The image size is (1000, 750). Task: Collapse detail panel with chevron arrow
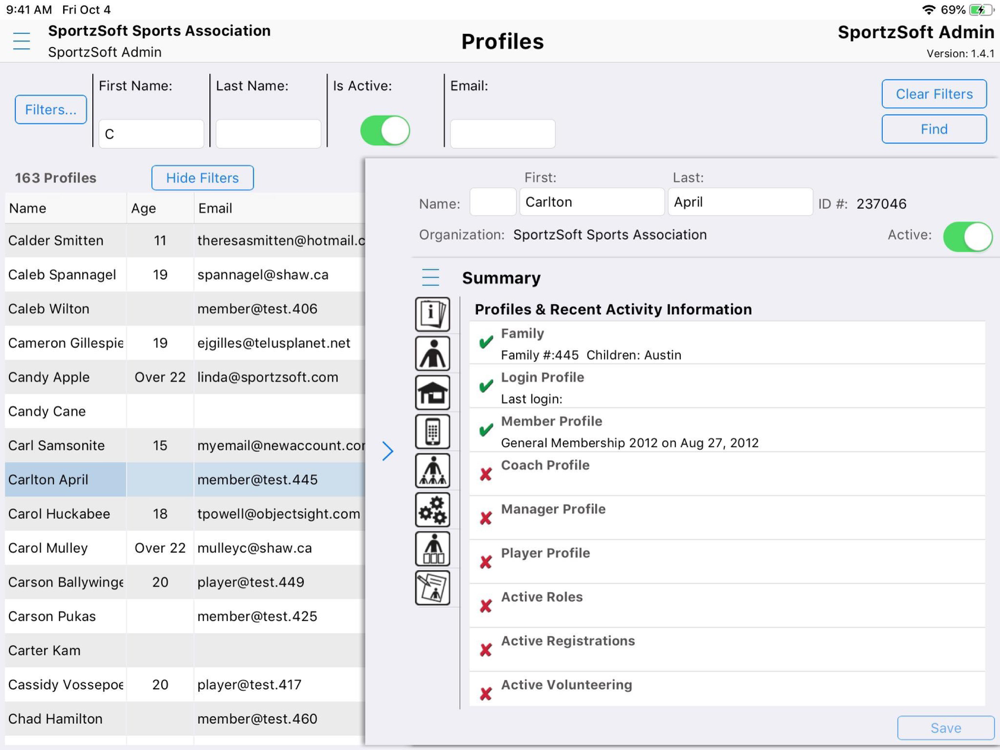tap(388, 451)
